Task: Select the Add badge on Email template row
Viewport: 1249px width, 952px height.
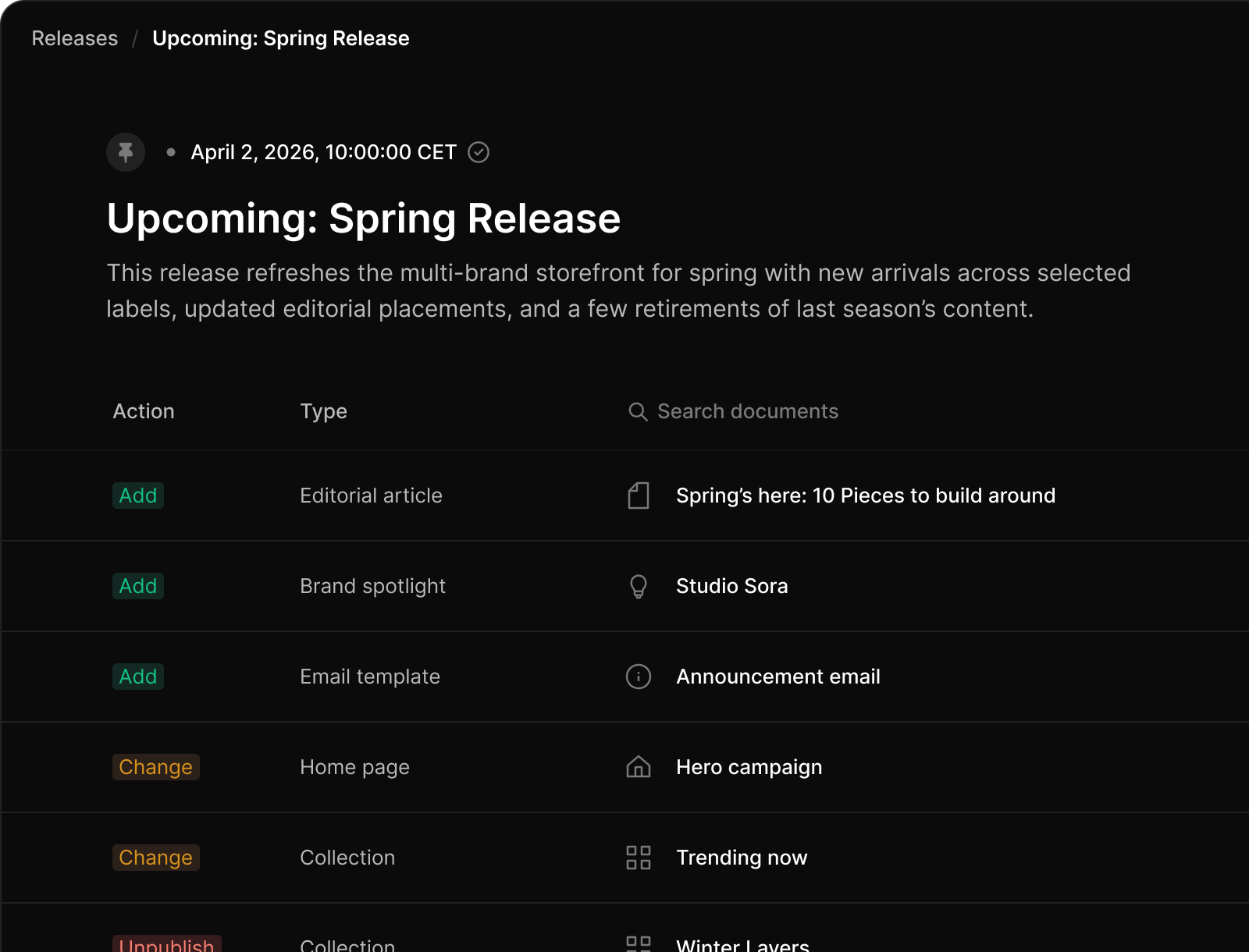Action: (x=138, y=677)
